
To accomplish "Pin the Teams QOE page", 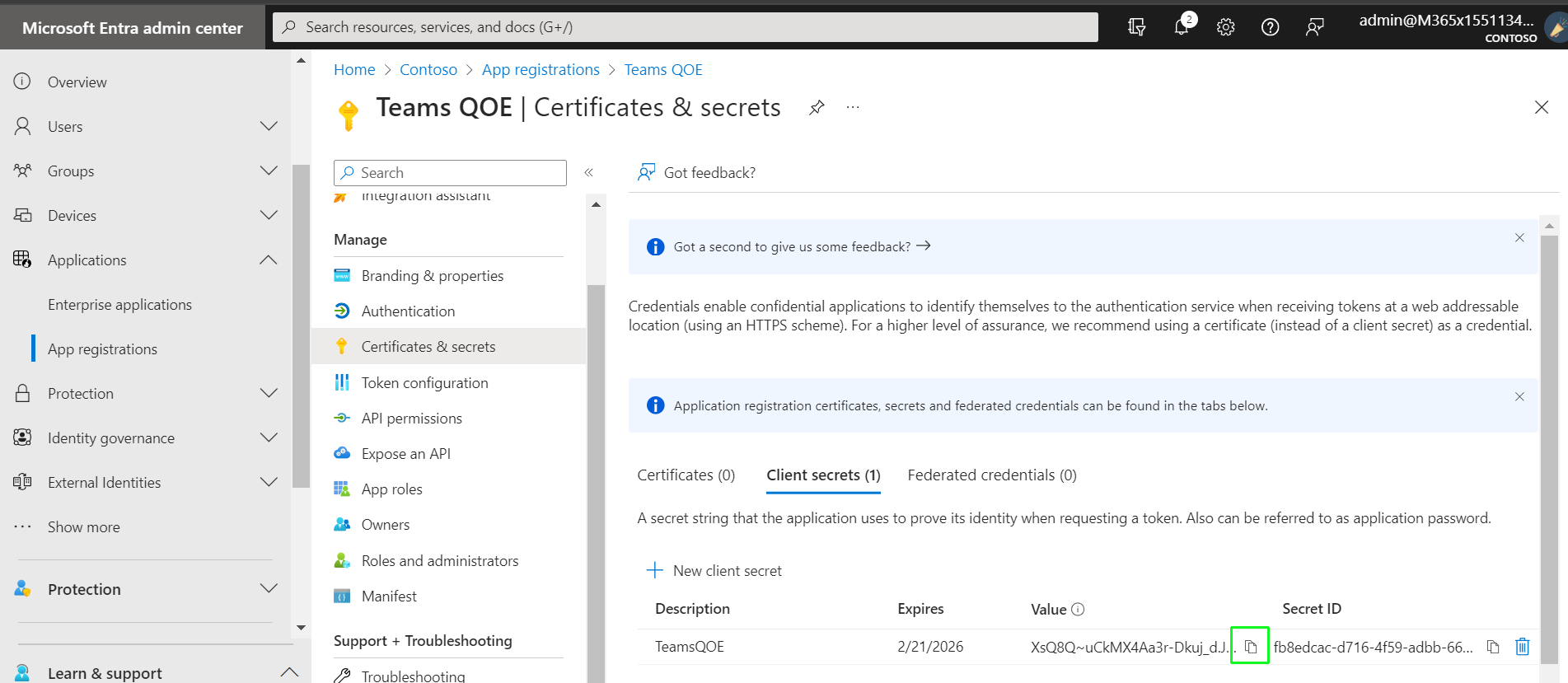I will coord(817,108).
